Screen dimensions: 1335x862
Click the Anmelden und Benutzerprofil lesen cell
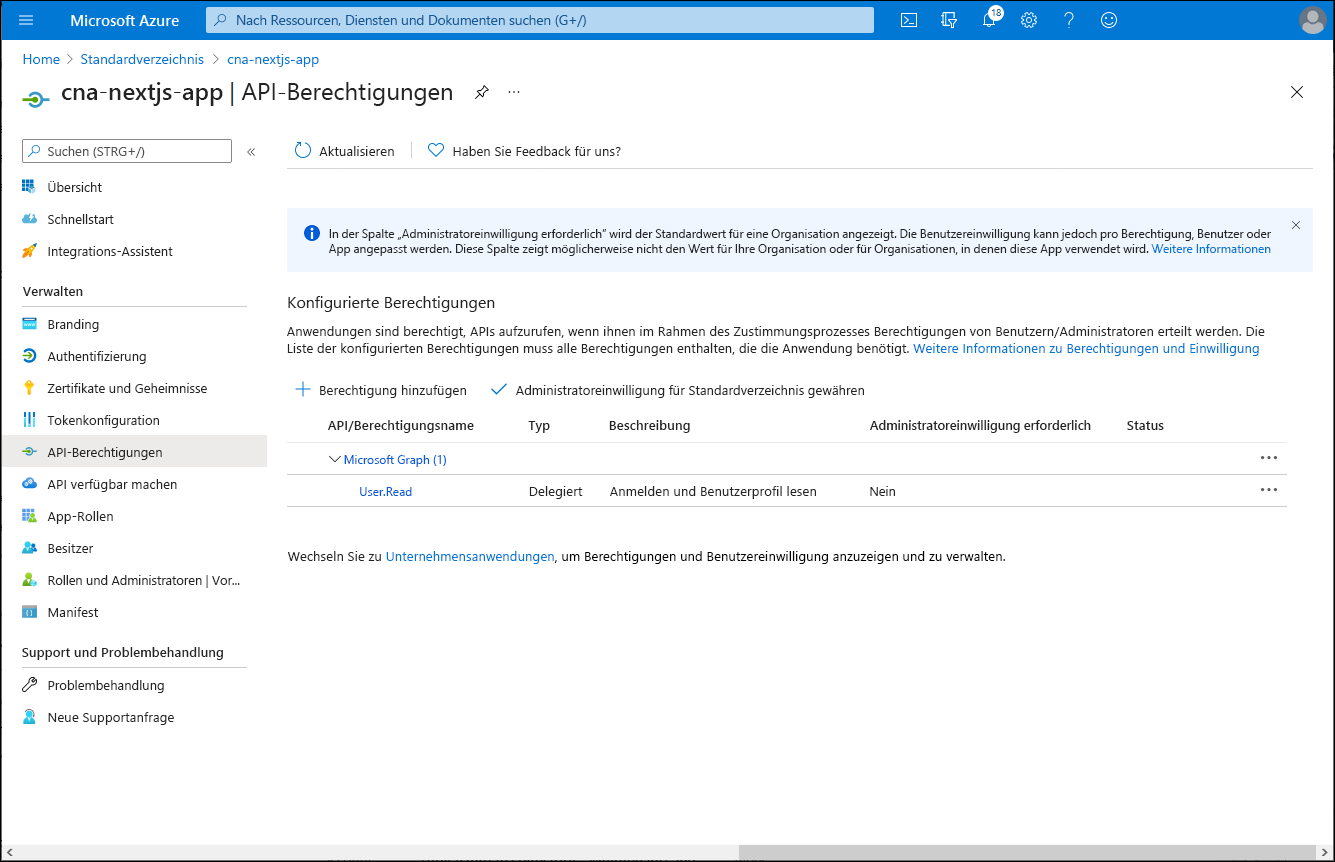[x=713, y=491]
